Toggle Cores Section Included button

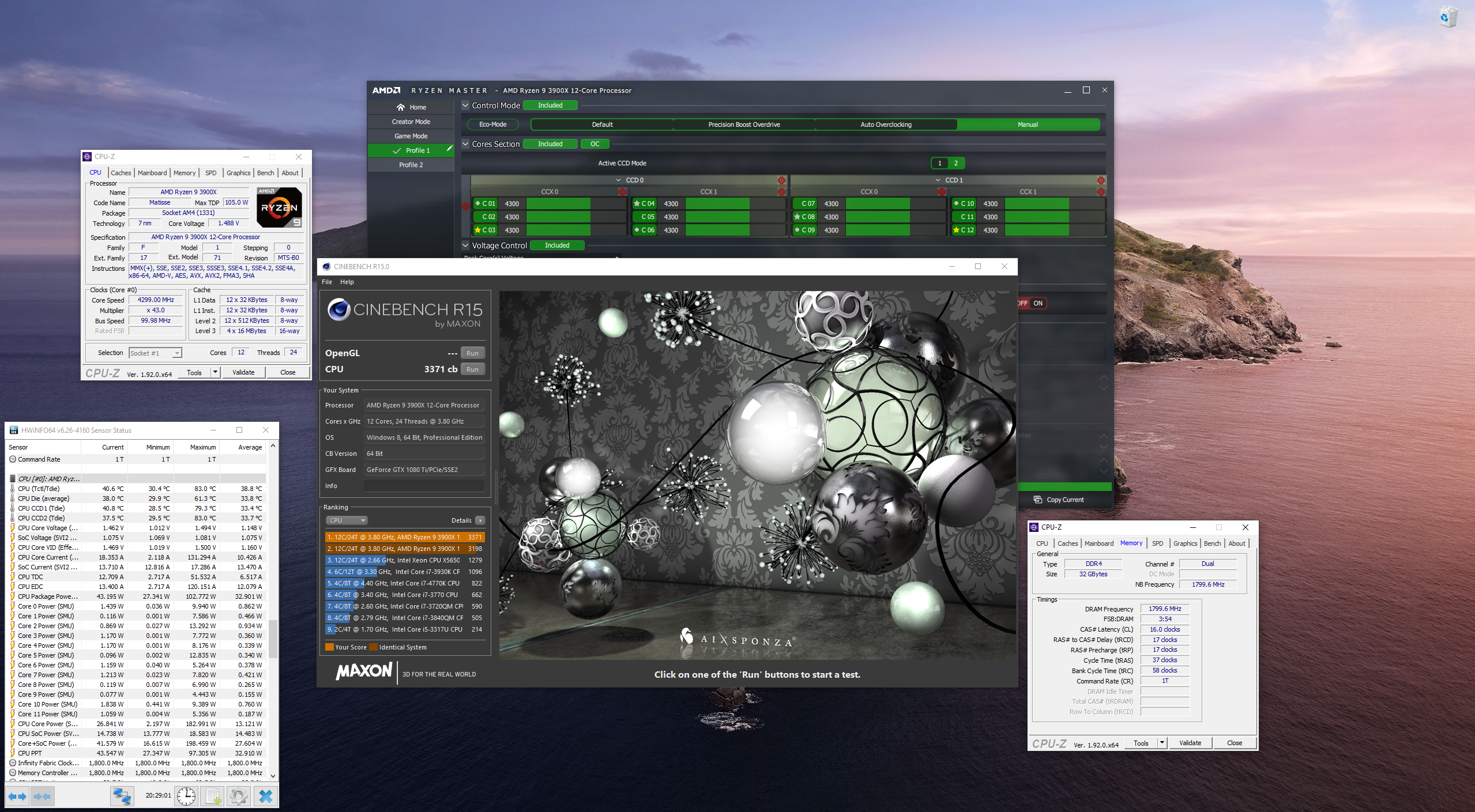pos(550,144)
